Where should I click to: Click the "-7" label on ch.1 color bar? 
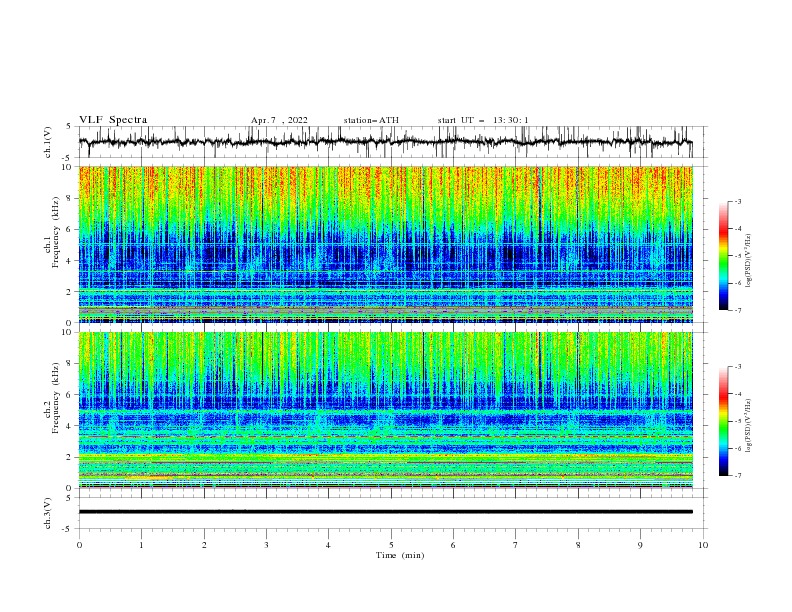(738, 310)
